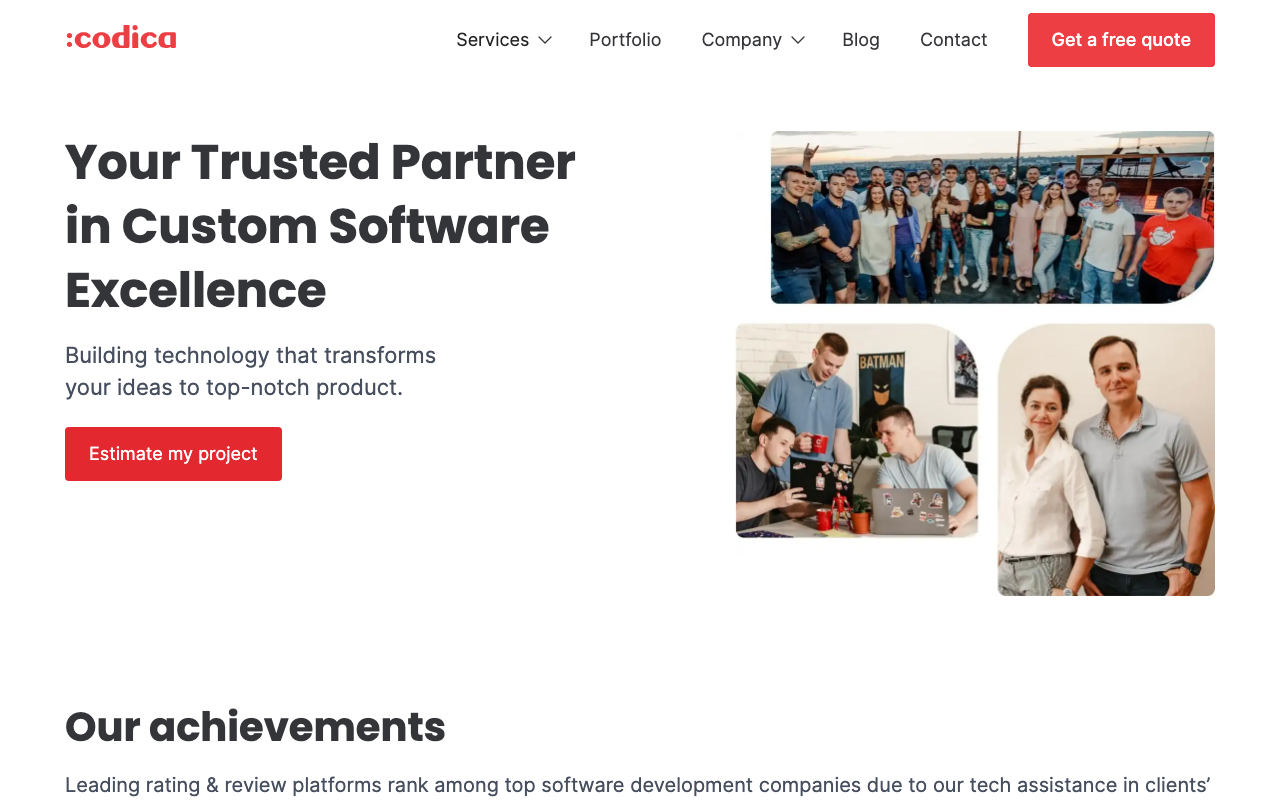
Task: Open the photo of two founders
Action: (1106, 459)
